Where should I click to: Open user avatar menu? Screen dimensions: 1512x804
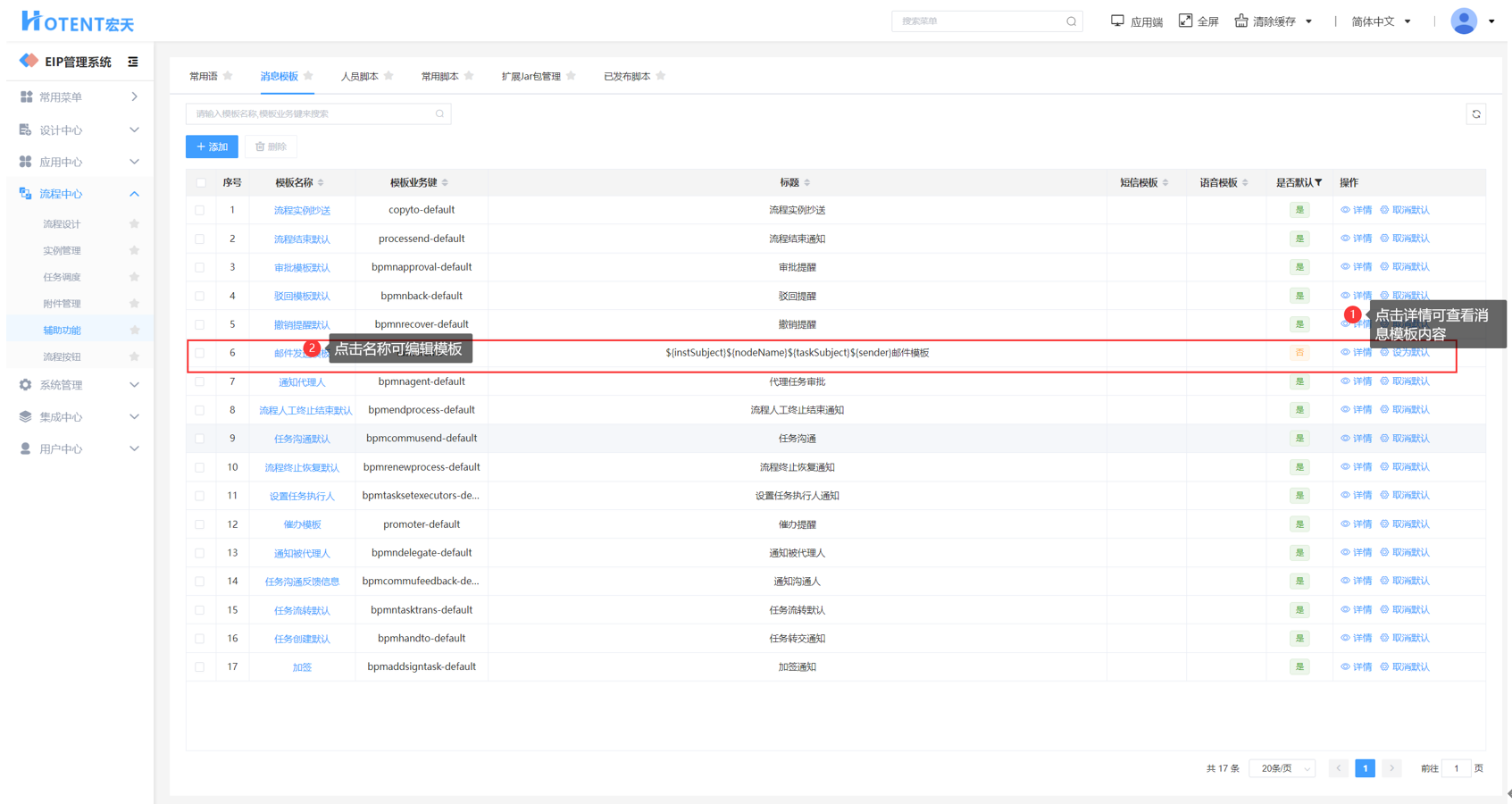pos(1464,21)
